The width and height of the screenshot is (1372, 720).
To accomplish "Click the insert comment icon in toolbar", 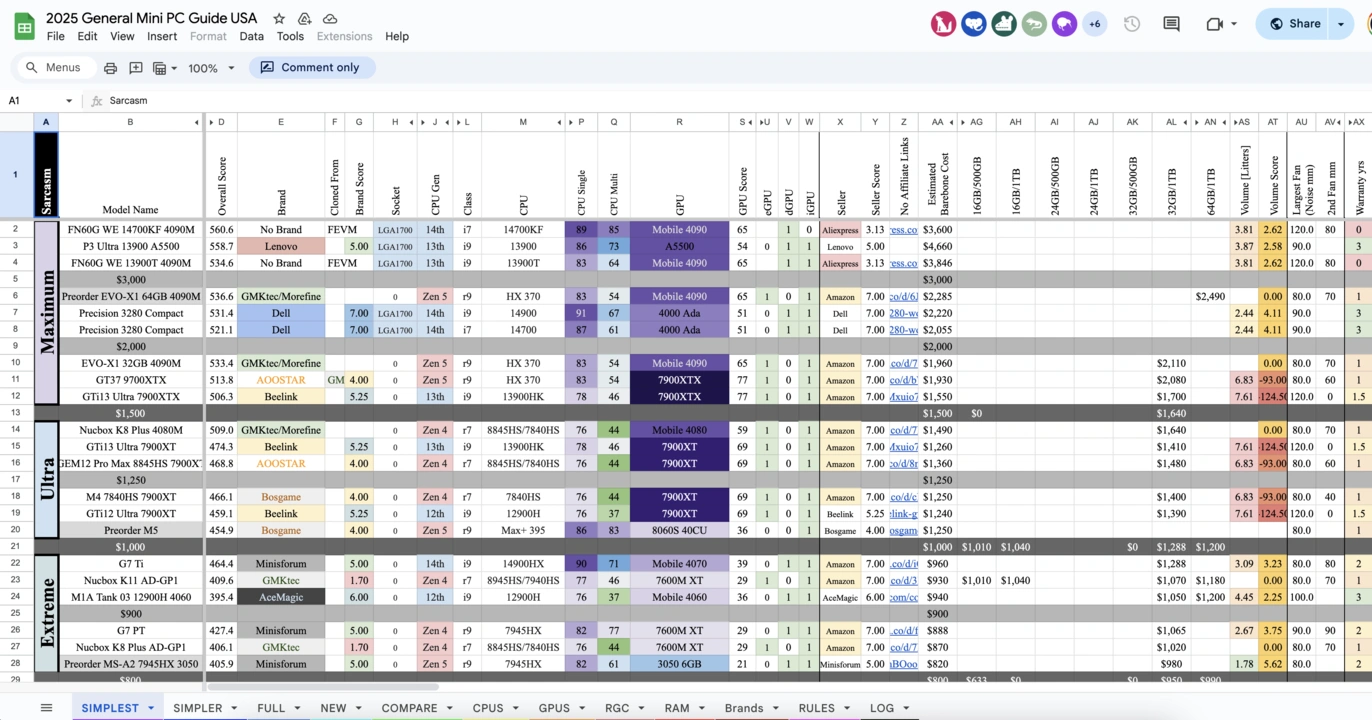I will 135,68.
